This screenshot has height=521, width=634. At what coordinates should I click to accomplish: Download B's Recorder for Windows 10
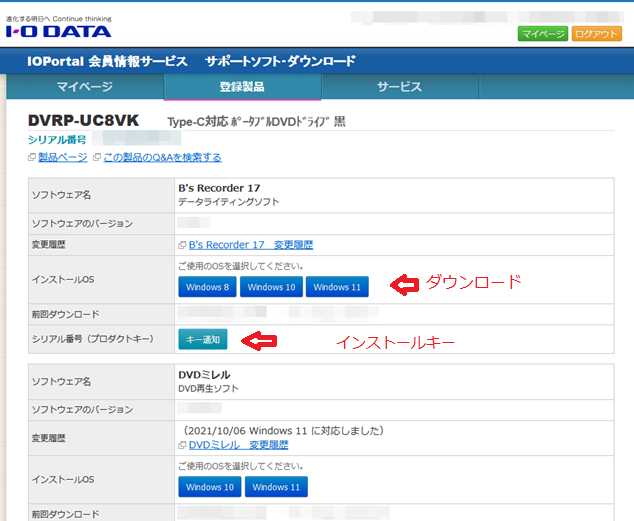pyautogui.click(x=271, y=287)
